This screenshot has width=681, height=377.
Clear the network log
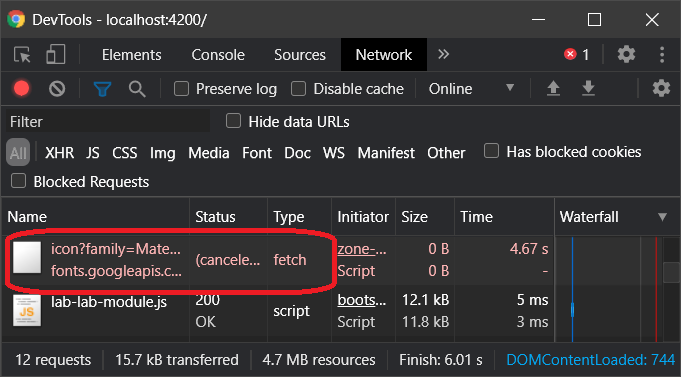(57, 89)
